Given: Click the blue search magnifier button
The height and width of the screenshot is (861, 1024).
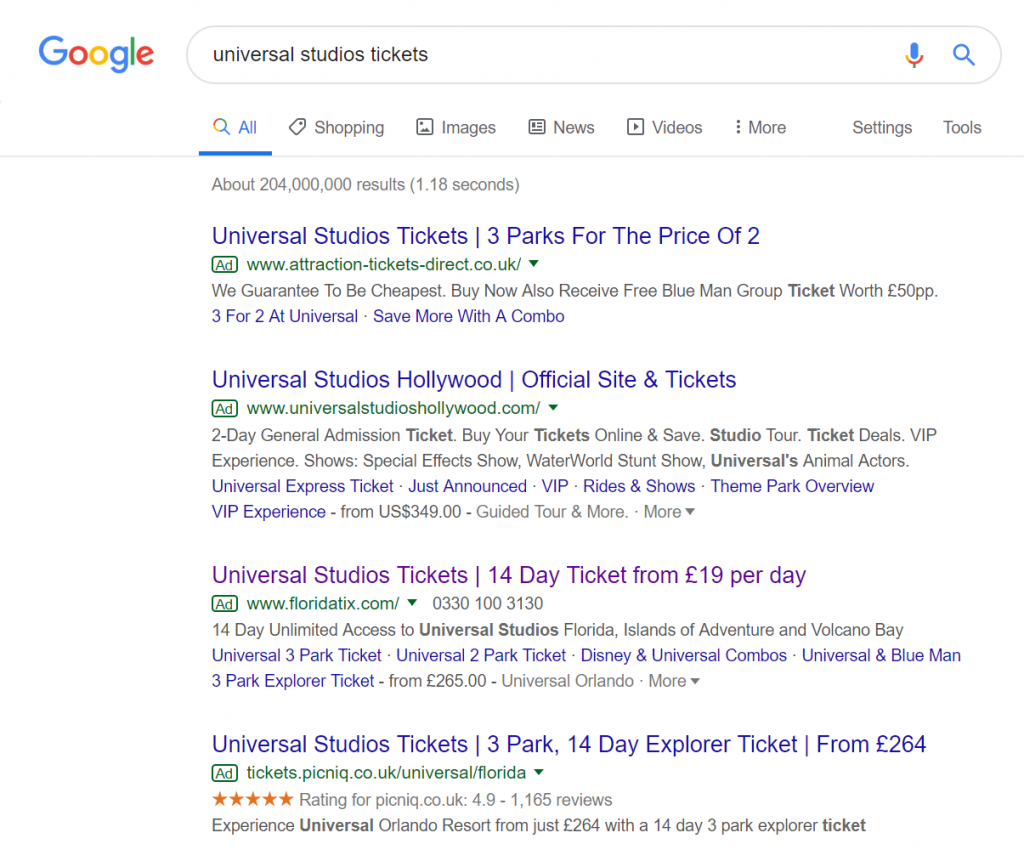Looking at the screenshot, I should coord(963,55).
